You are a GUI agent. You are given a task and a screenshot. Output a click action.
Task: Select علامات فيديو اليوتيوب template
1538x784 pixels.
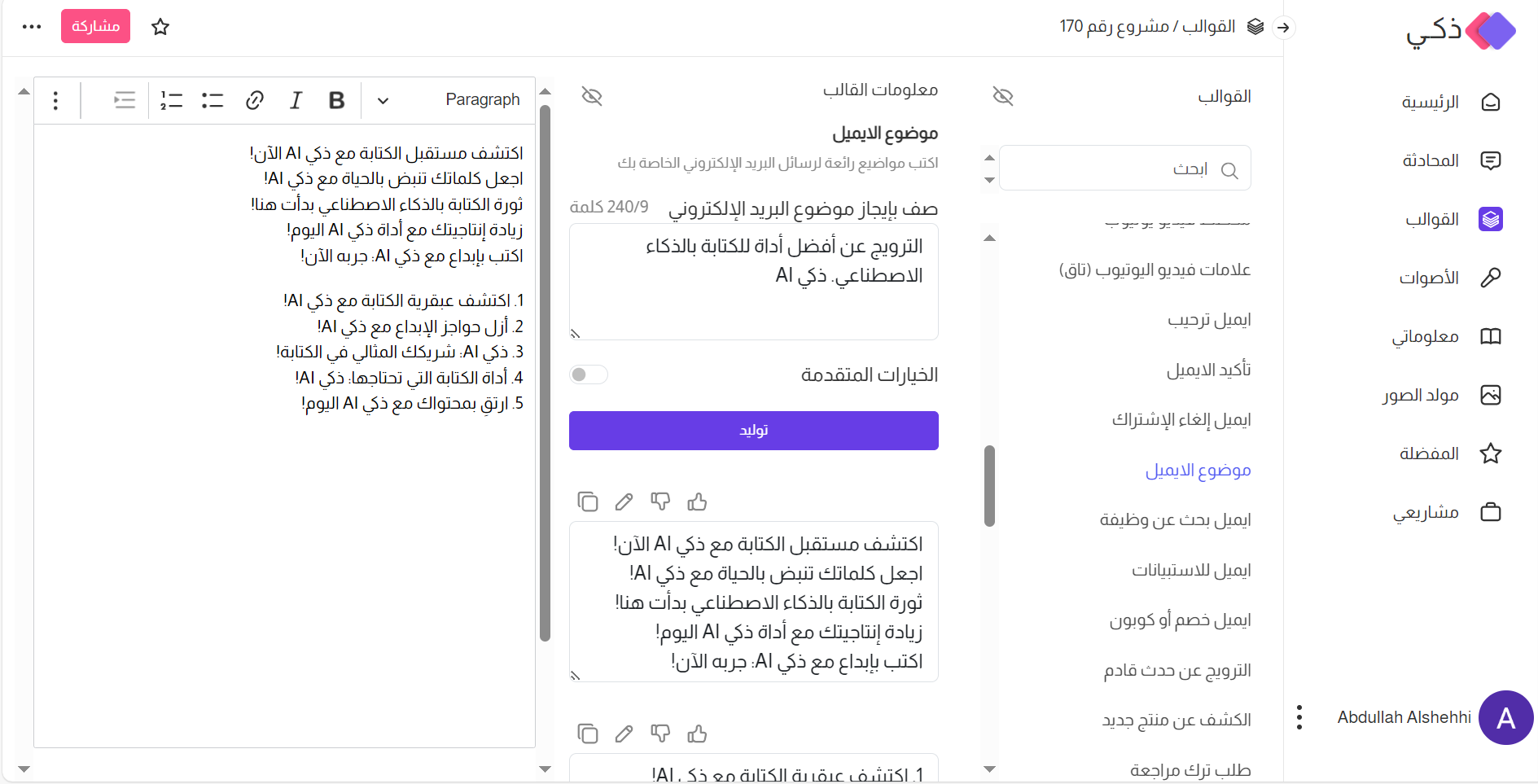coord(1155,269)
